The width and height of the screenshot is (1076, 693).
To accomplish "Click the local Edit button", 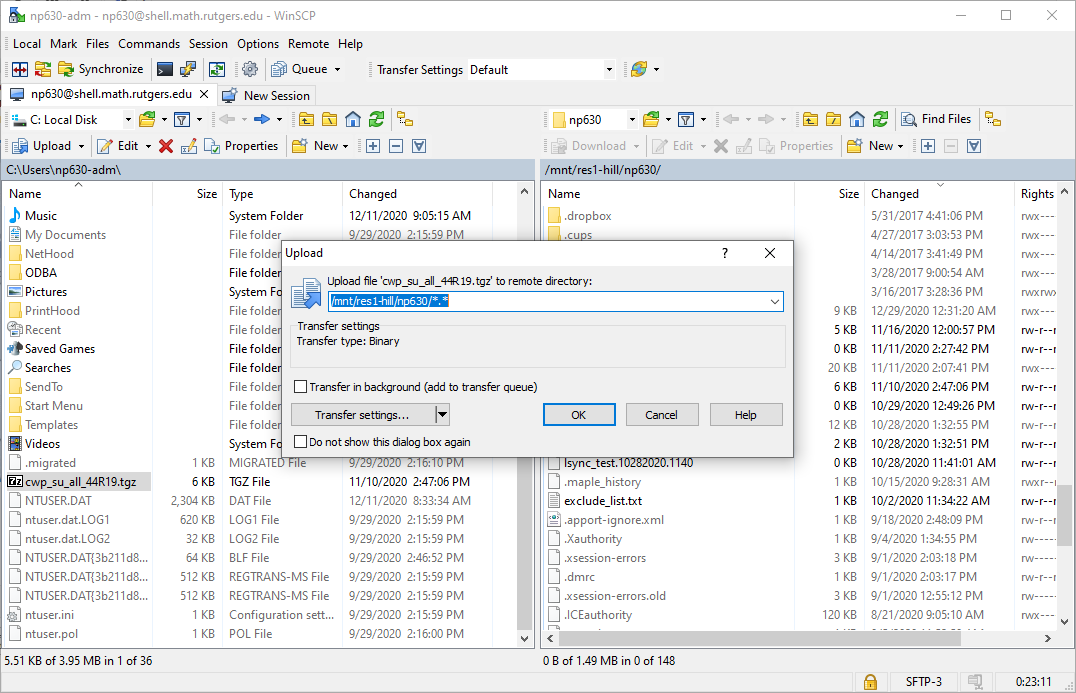I will pyautogui.click(x=118, y=146).
